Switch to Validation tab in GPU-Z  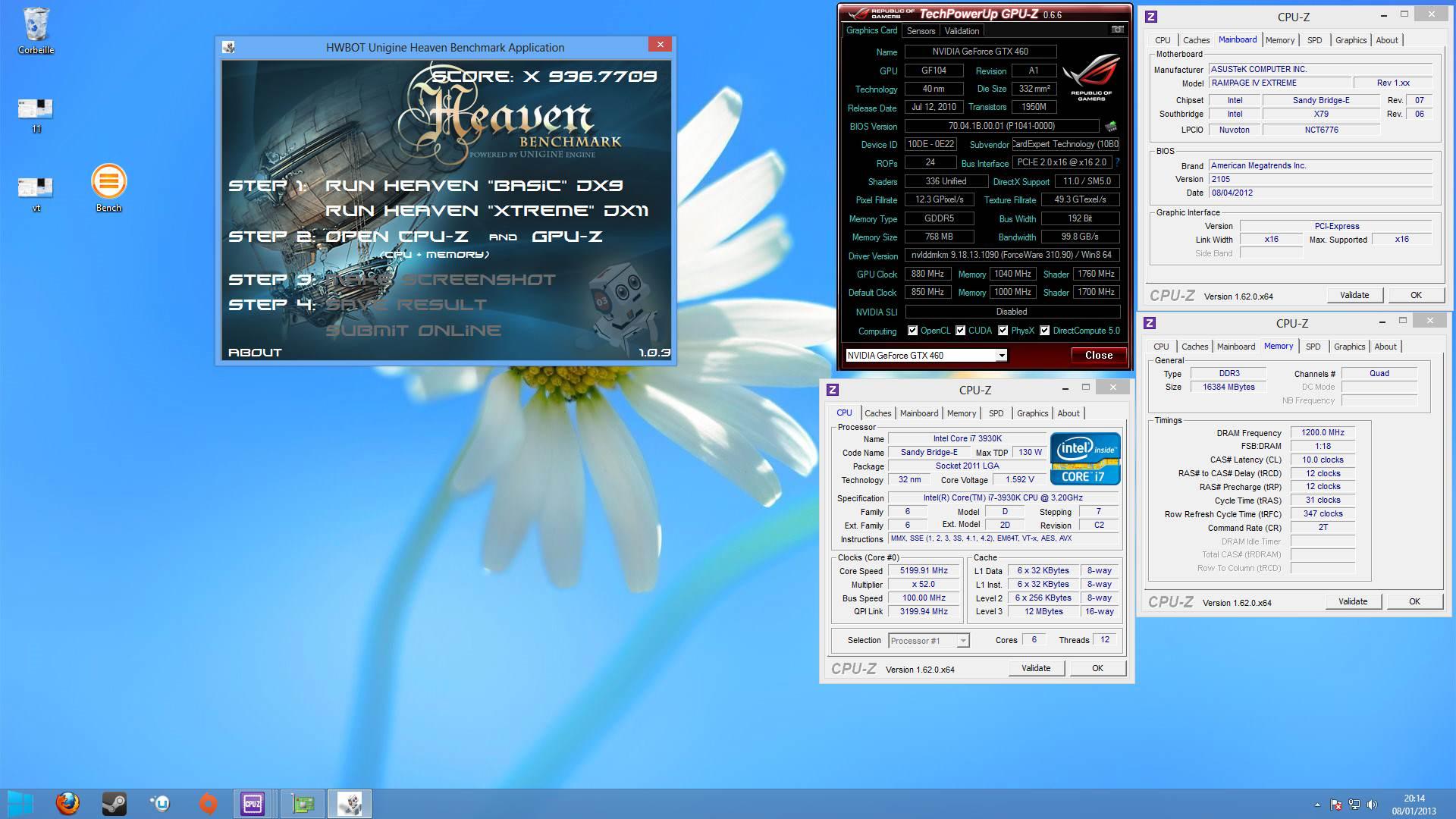click(x=962, y=31)
